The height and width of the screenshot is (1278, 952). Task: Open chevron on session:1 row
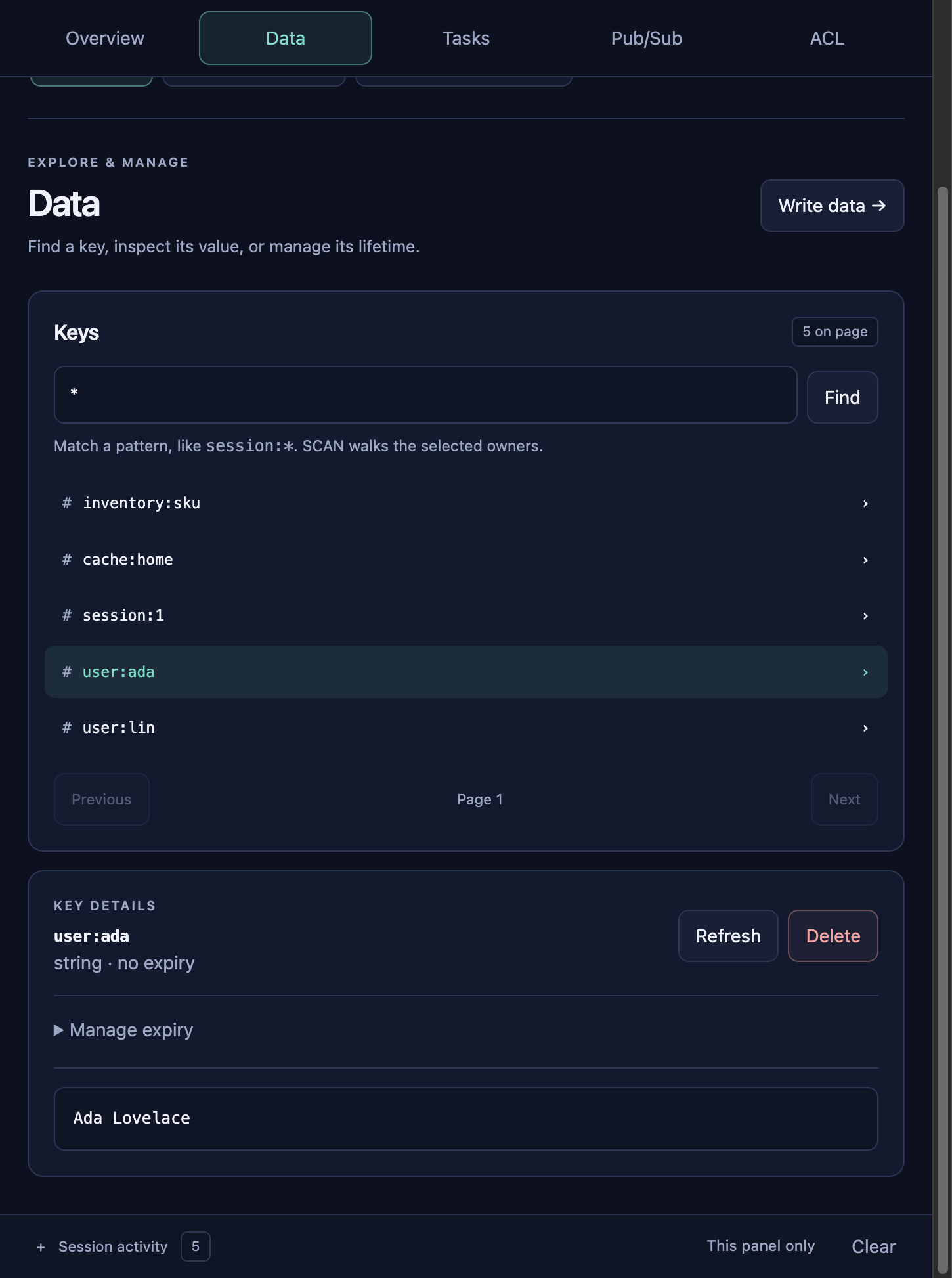click(x=865, y=616)
